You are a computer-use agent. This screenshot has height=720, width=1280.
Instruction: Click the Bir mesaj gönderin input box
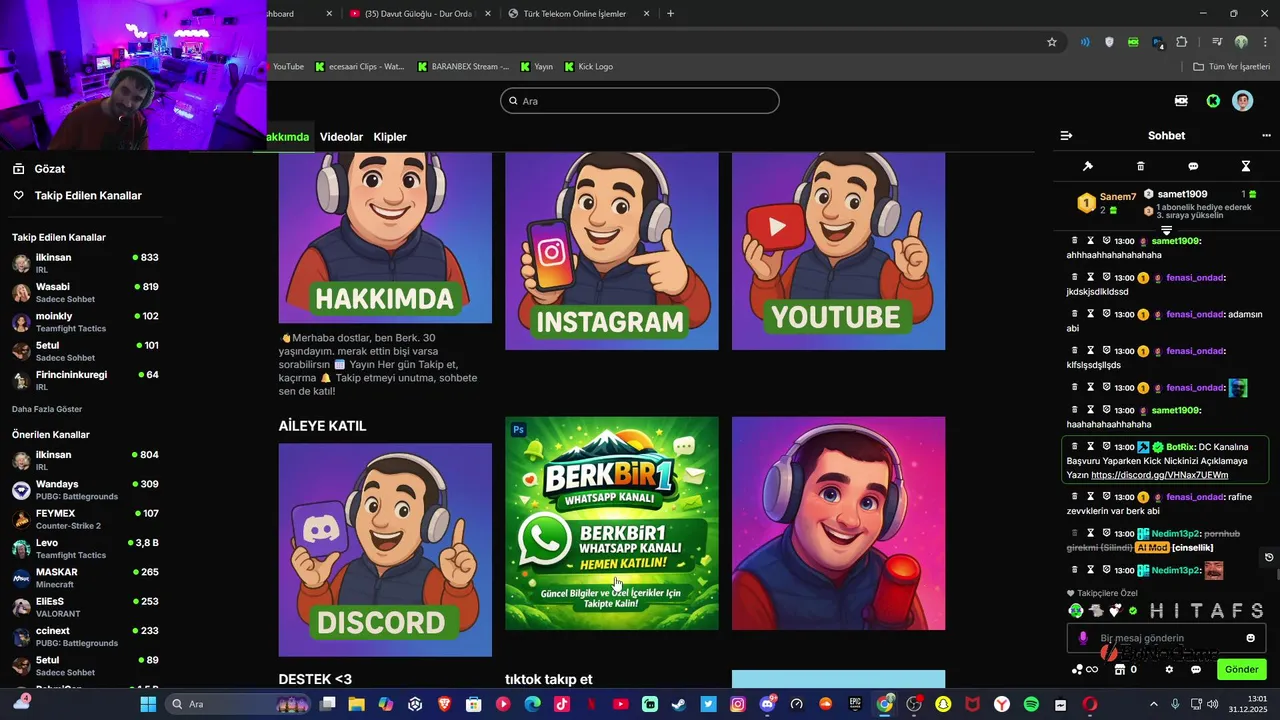coord(1166,638)
